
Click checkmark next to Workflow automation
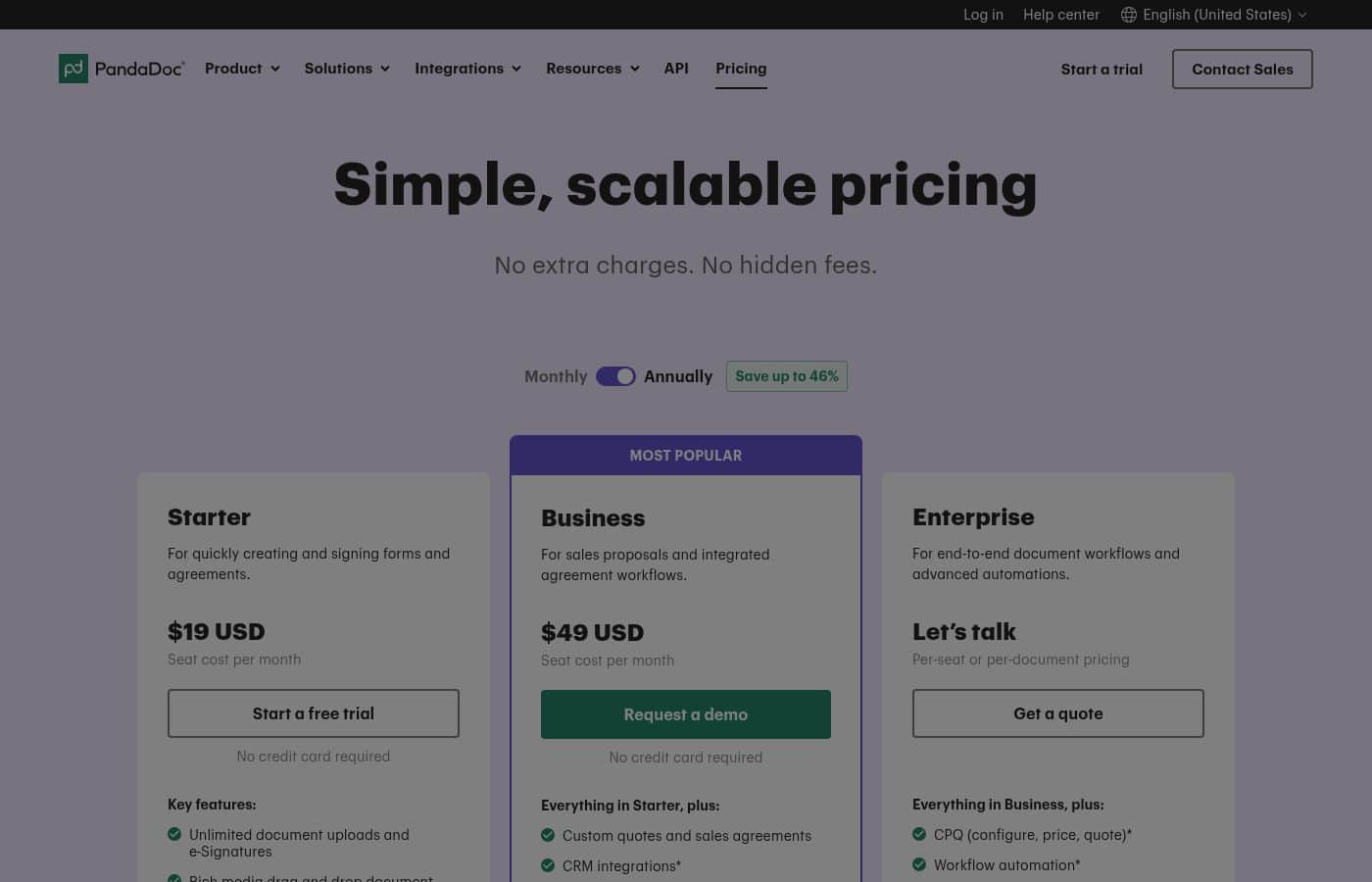[919, 864]
